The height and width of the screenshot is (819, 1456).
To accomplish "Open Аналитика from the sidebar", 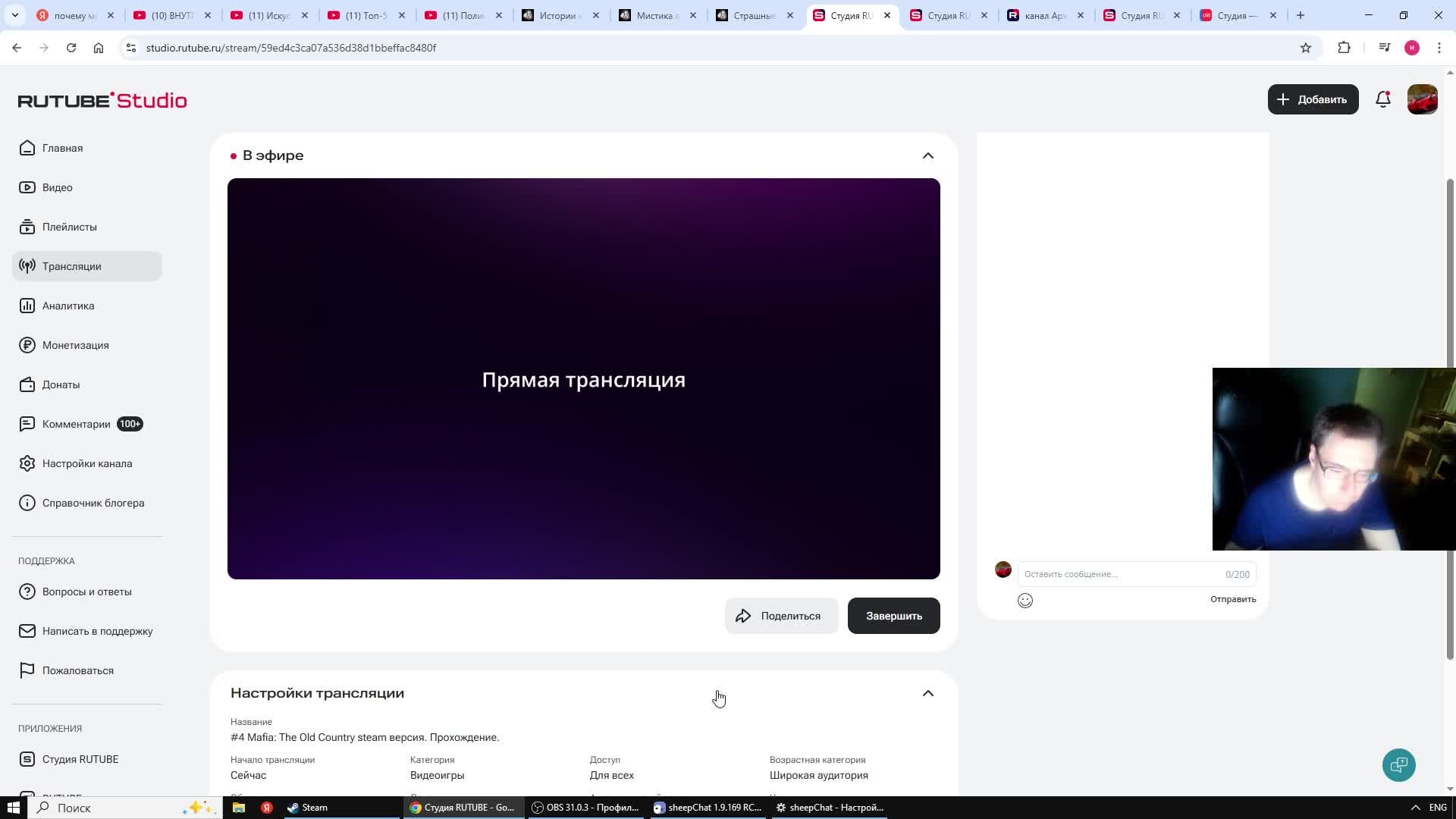I will 68,306.
